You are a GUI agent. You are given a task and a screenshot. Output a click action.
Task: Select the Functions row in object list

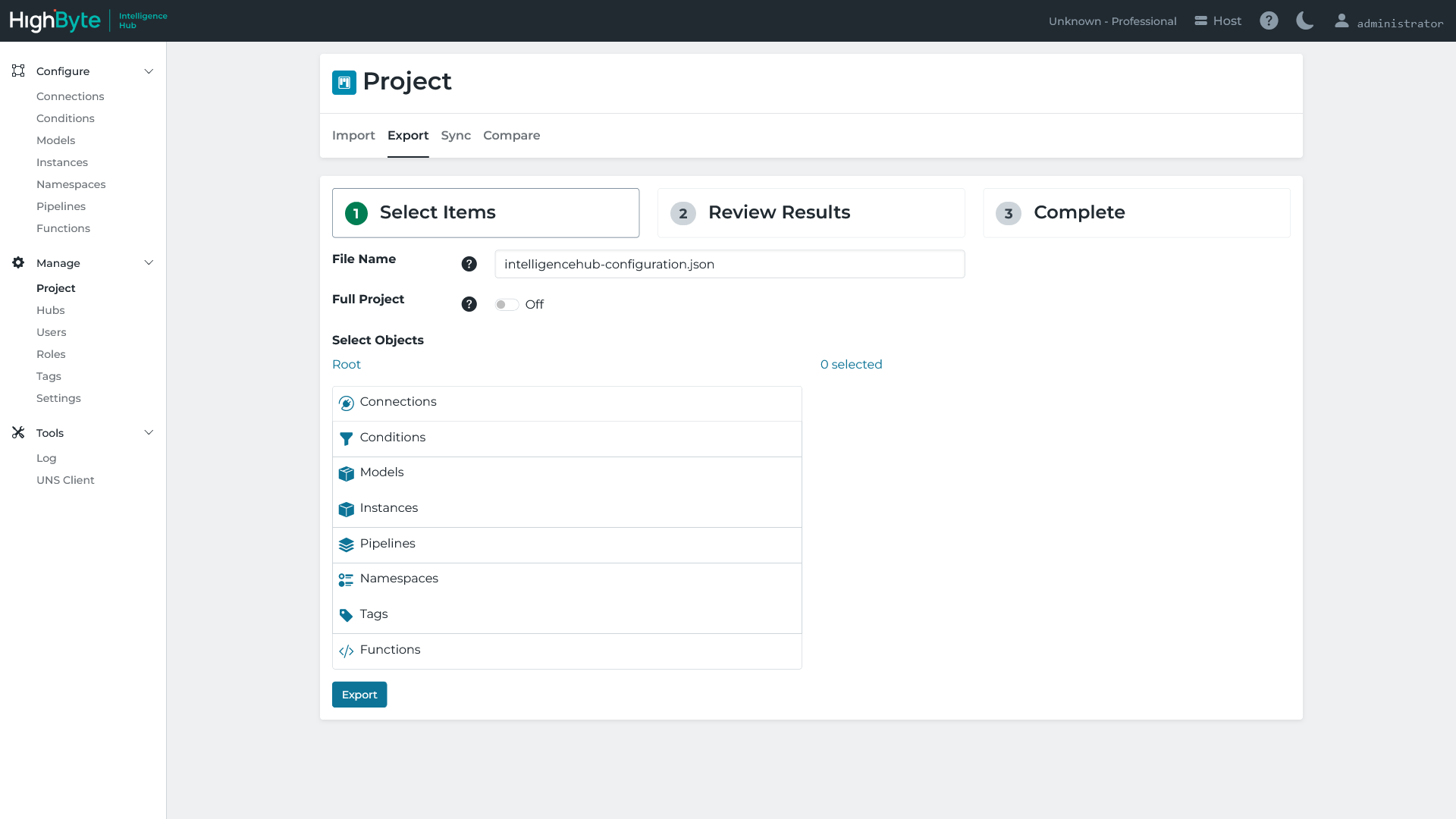pos(566,651)
